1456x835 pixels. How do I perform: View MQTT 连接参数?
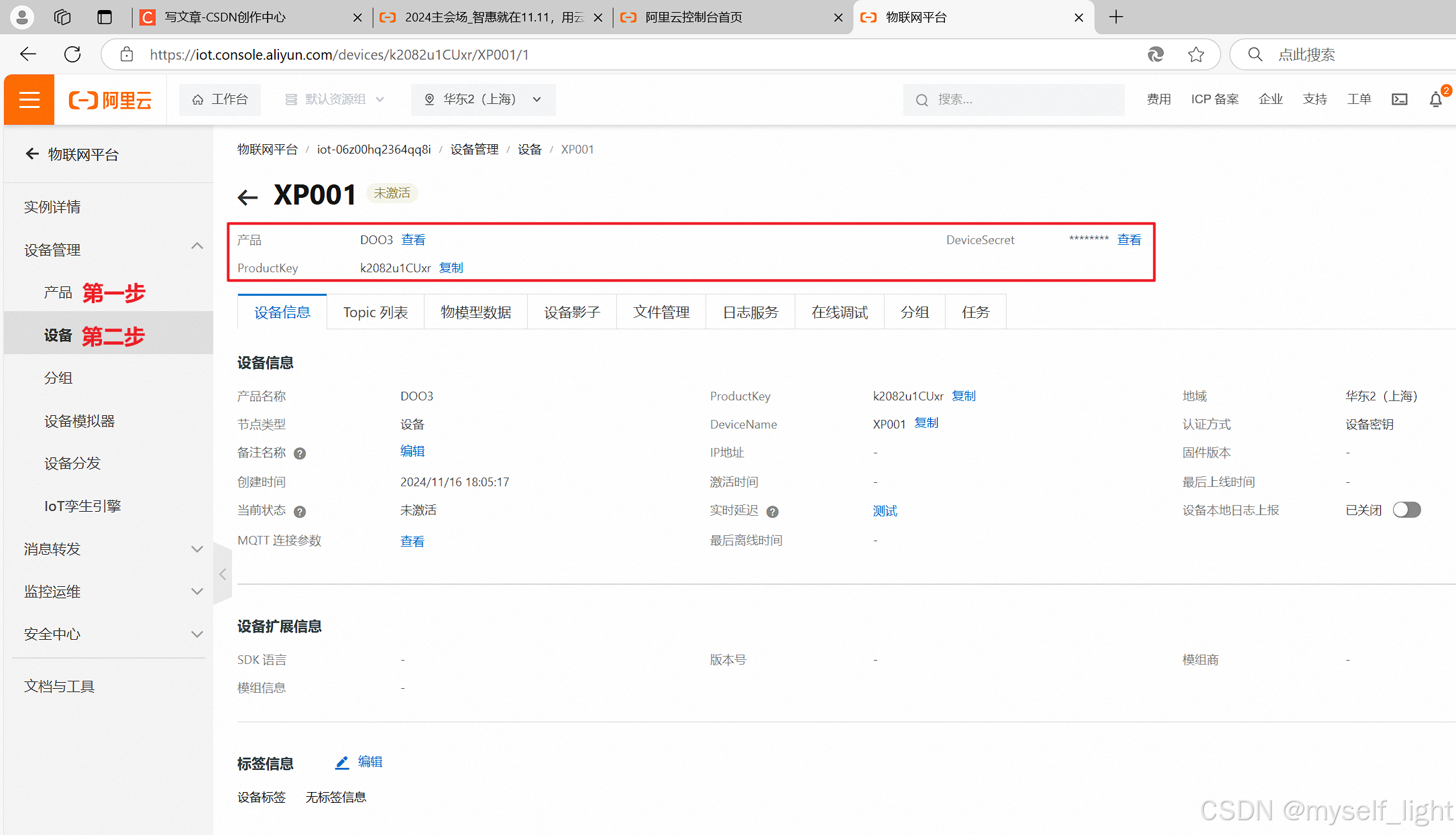pos(412,542)
